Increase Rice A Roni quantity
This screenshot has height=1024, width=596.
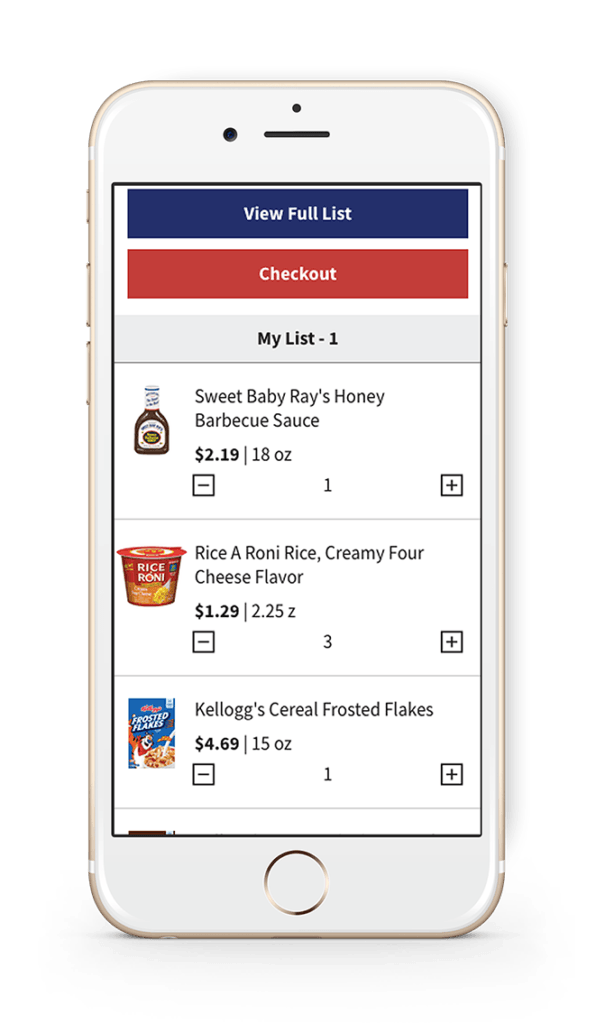[452, 642]
